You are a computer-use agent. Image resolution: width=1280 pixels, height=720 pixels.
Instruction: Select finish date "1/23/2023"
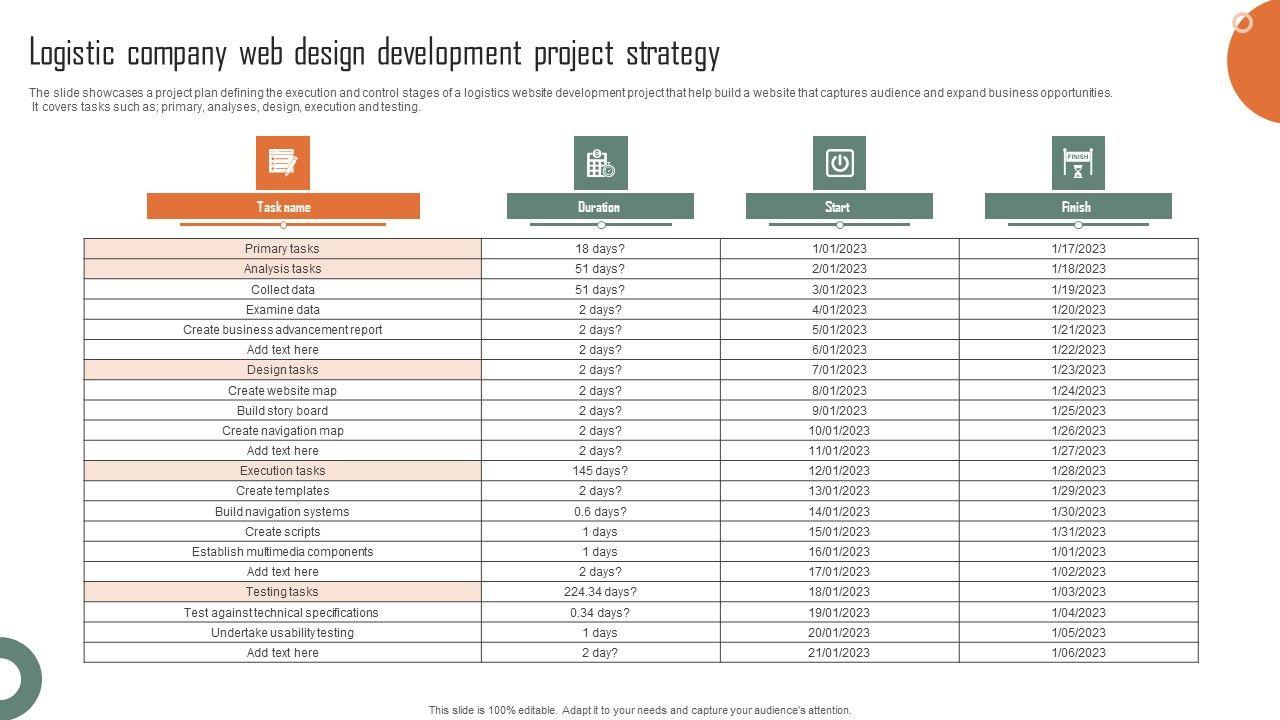1078,370
